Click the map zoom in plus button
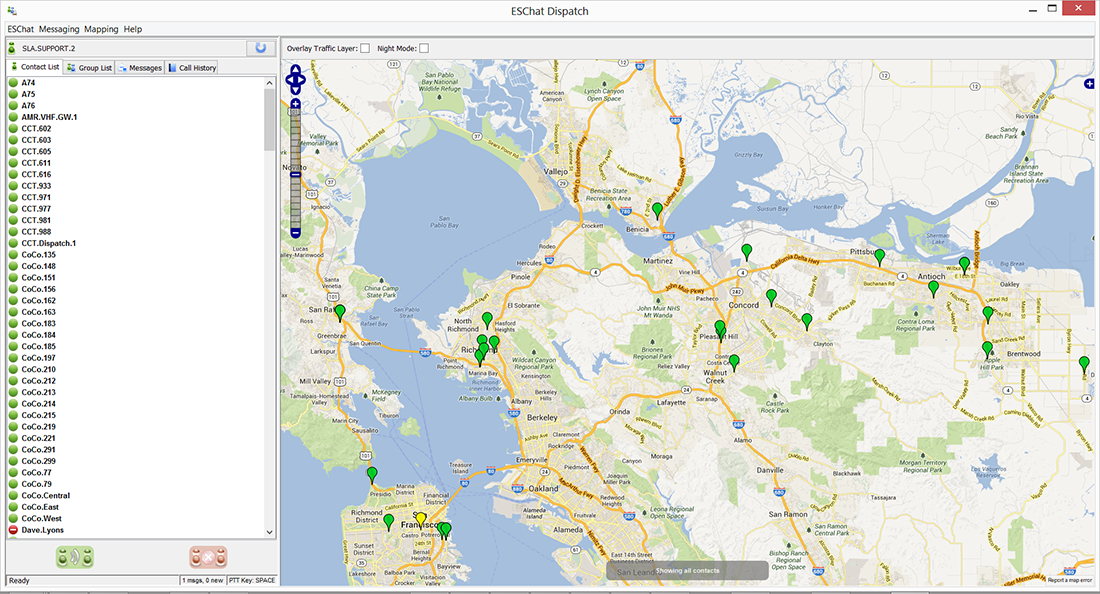 pos(296,104)
